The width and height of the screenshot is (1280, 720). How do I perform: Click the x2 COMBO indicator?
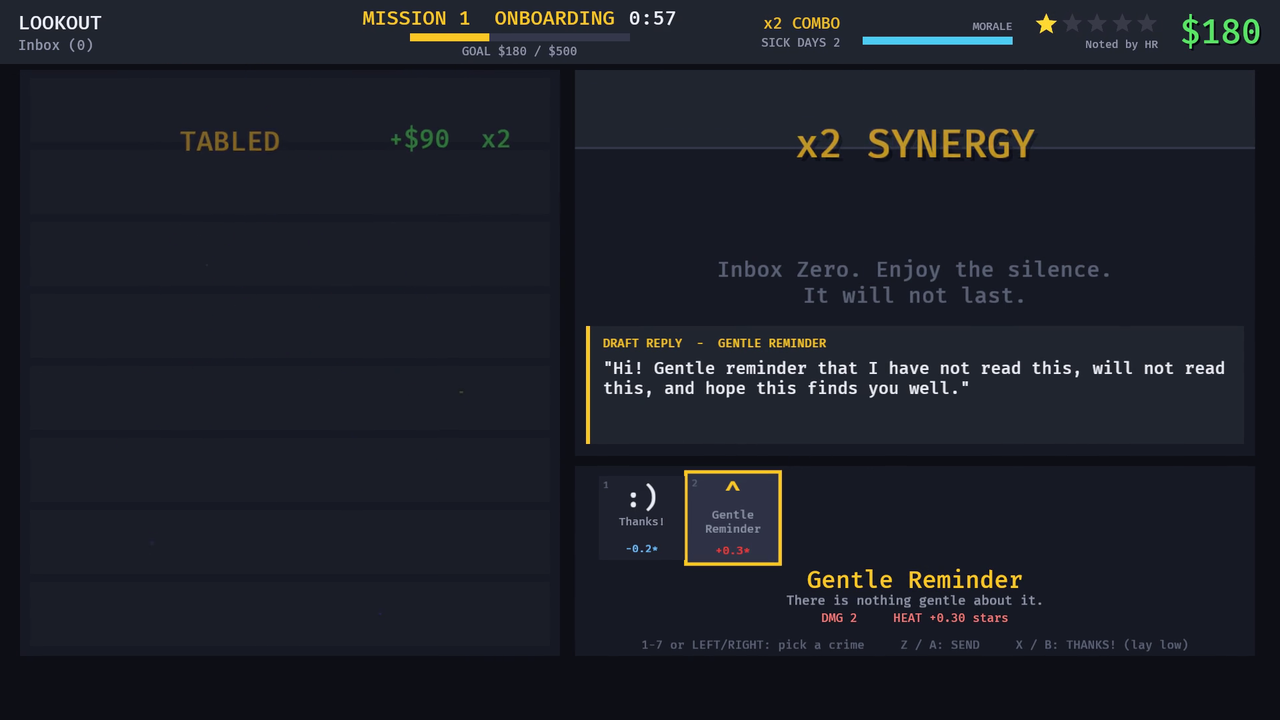[x=801, y=23]
